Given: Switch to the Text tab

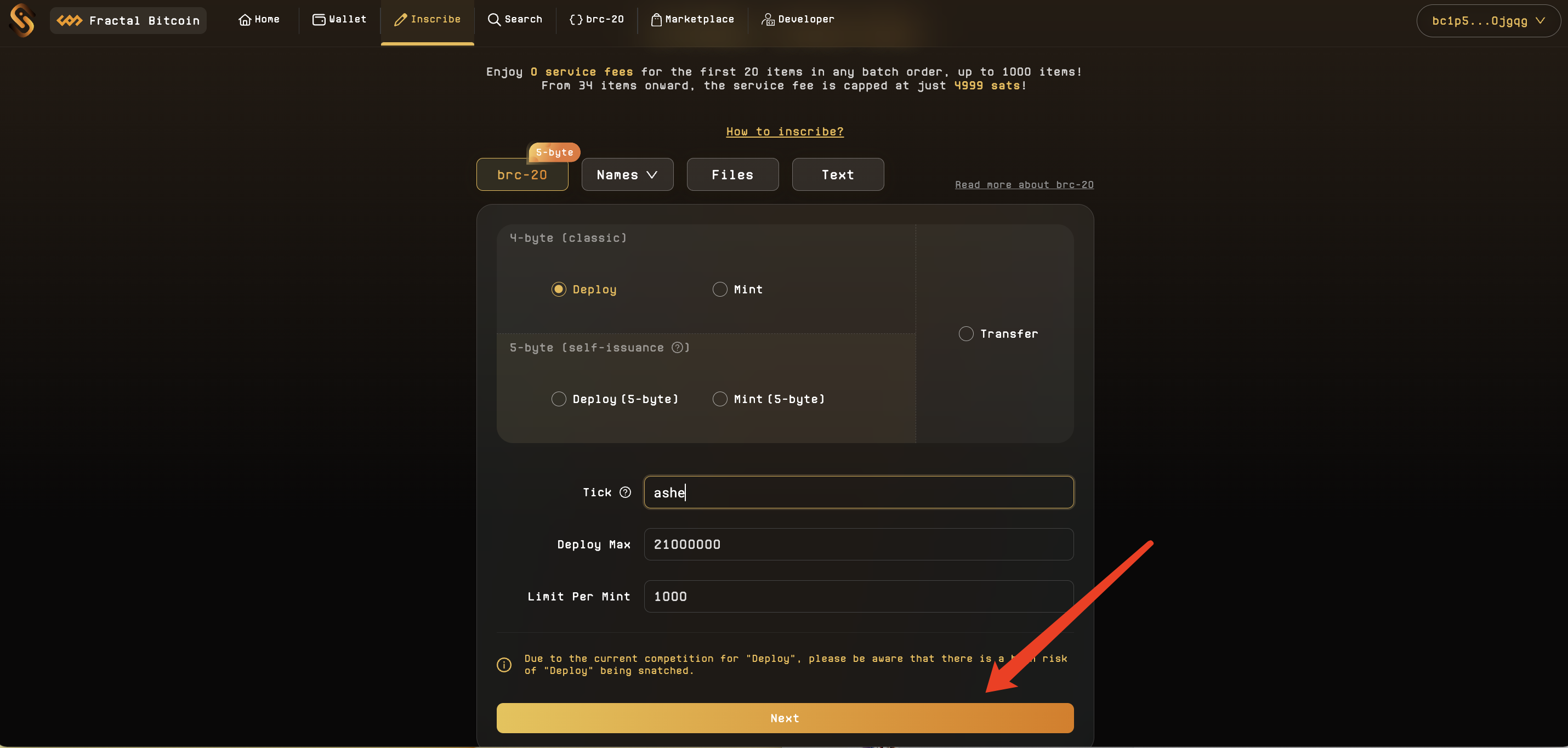Looking at the screenshot, I should 838,174.
